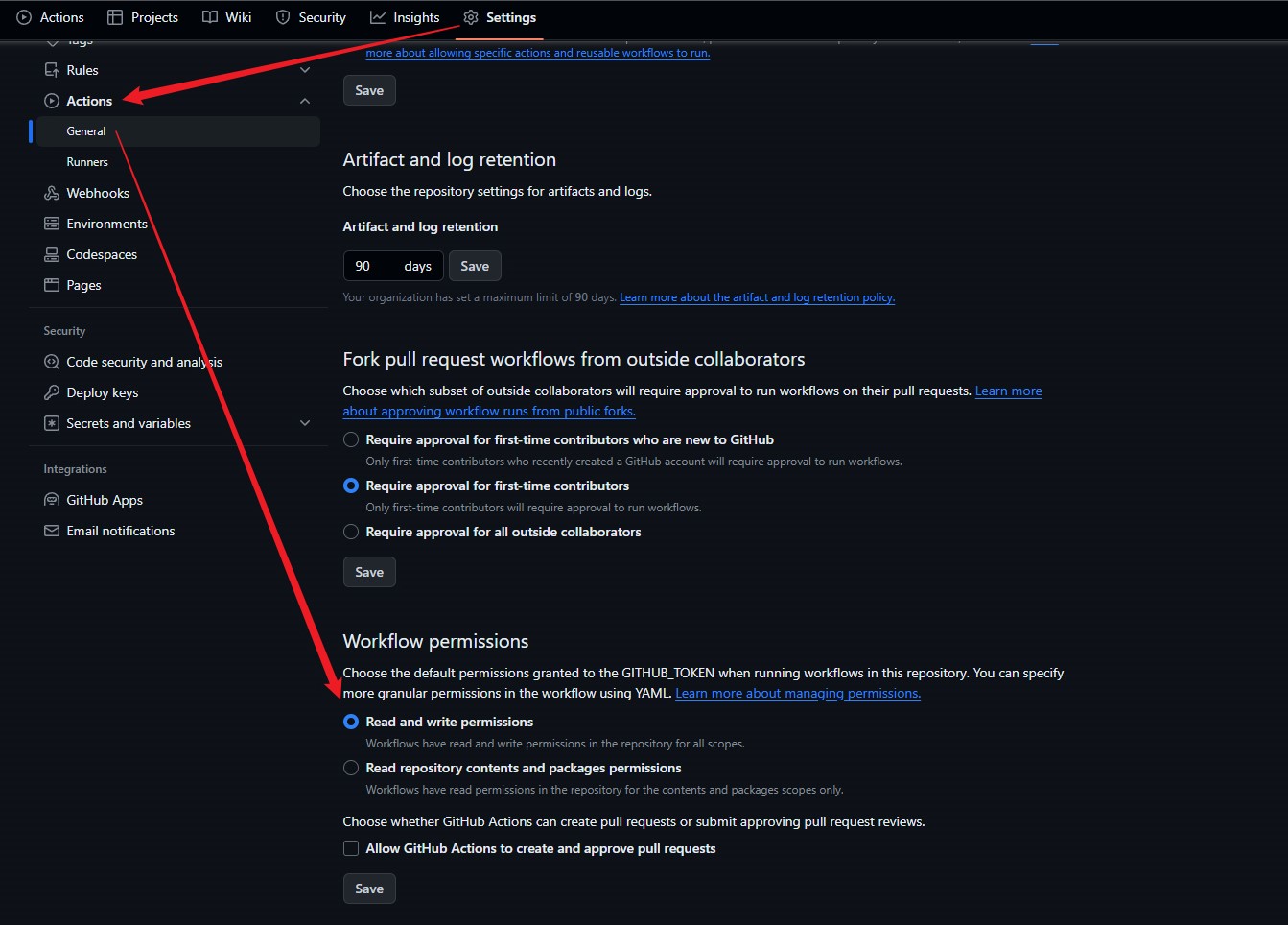Click the retention days input field
The height and width of the screenshot is (925, 1288).
click(x=393, y=266)
